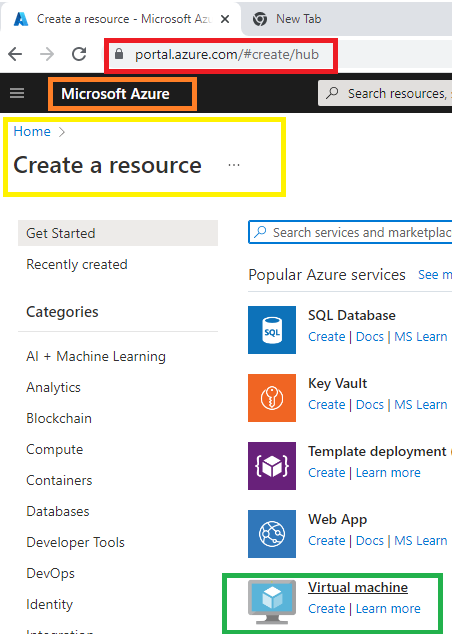Click Create under Template deployment
The image size is (452, 634).
pyautogui.click(x=327, y=472)
